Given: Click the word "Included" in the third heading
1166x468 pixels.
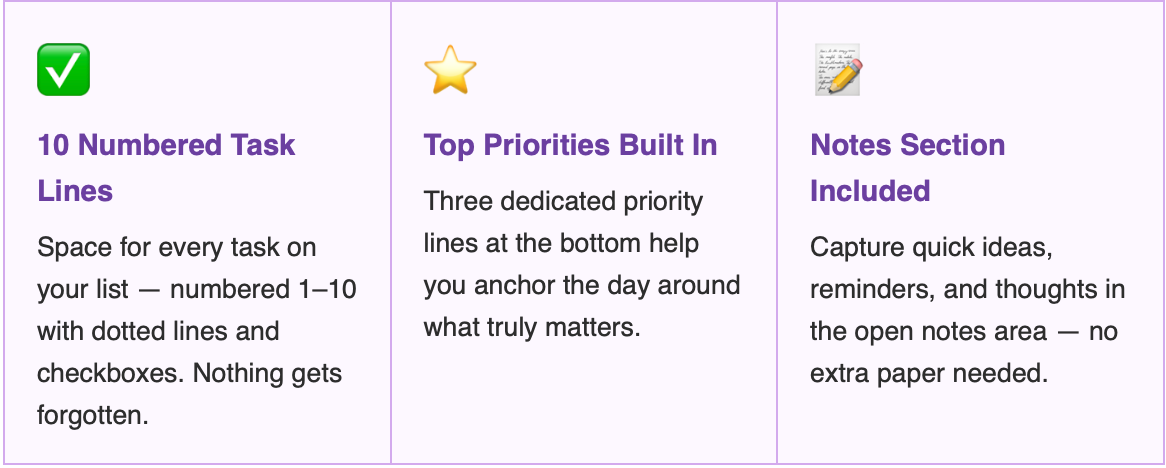Looking at the screenshot, I should 870,190.
